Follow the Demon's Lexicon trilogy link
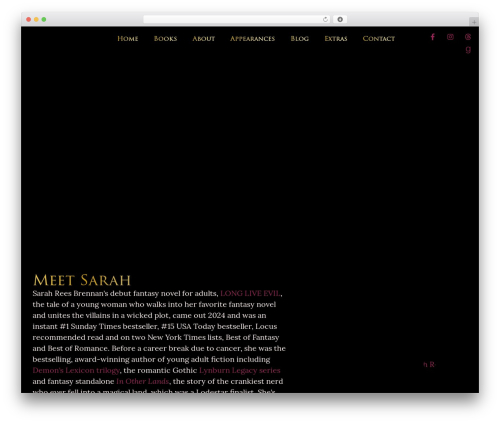The image size is (500, 423). [x=76, y=370]
